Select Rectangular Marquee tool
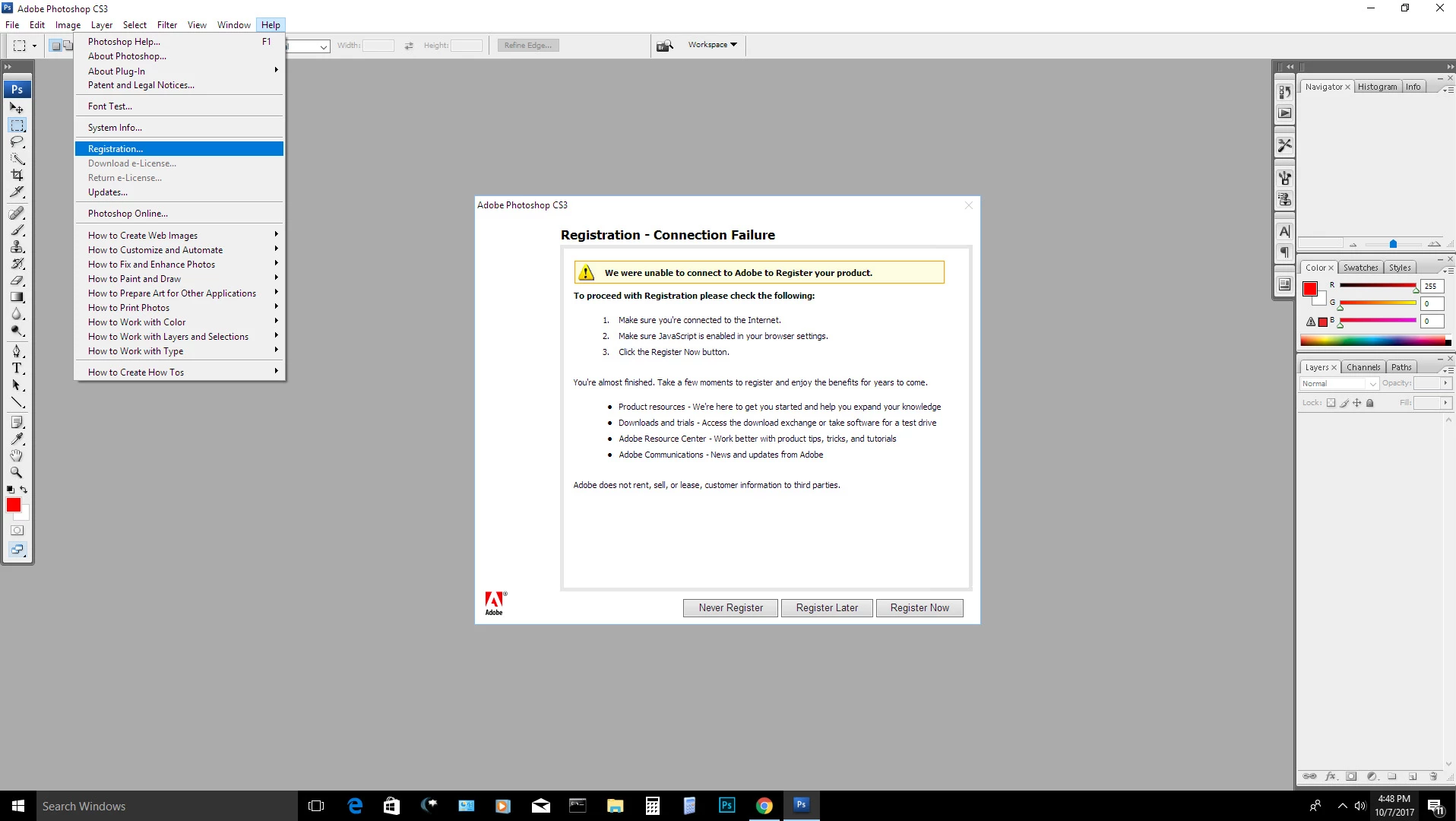 tap(17, 125)
